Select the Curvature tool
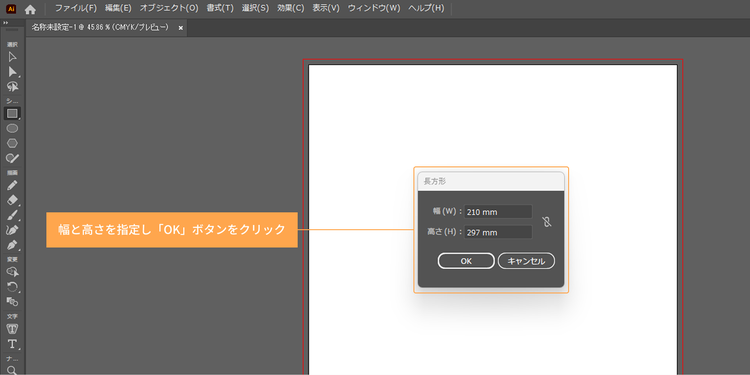 (x=12, y=230)
